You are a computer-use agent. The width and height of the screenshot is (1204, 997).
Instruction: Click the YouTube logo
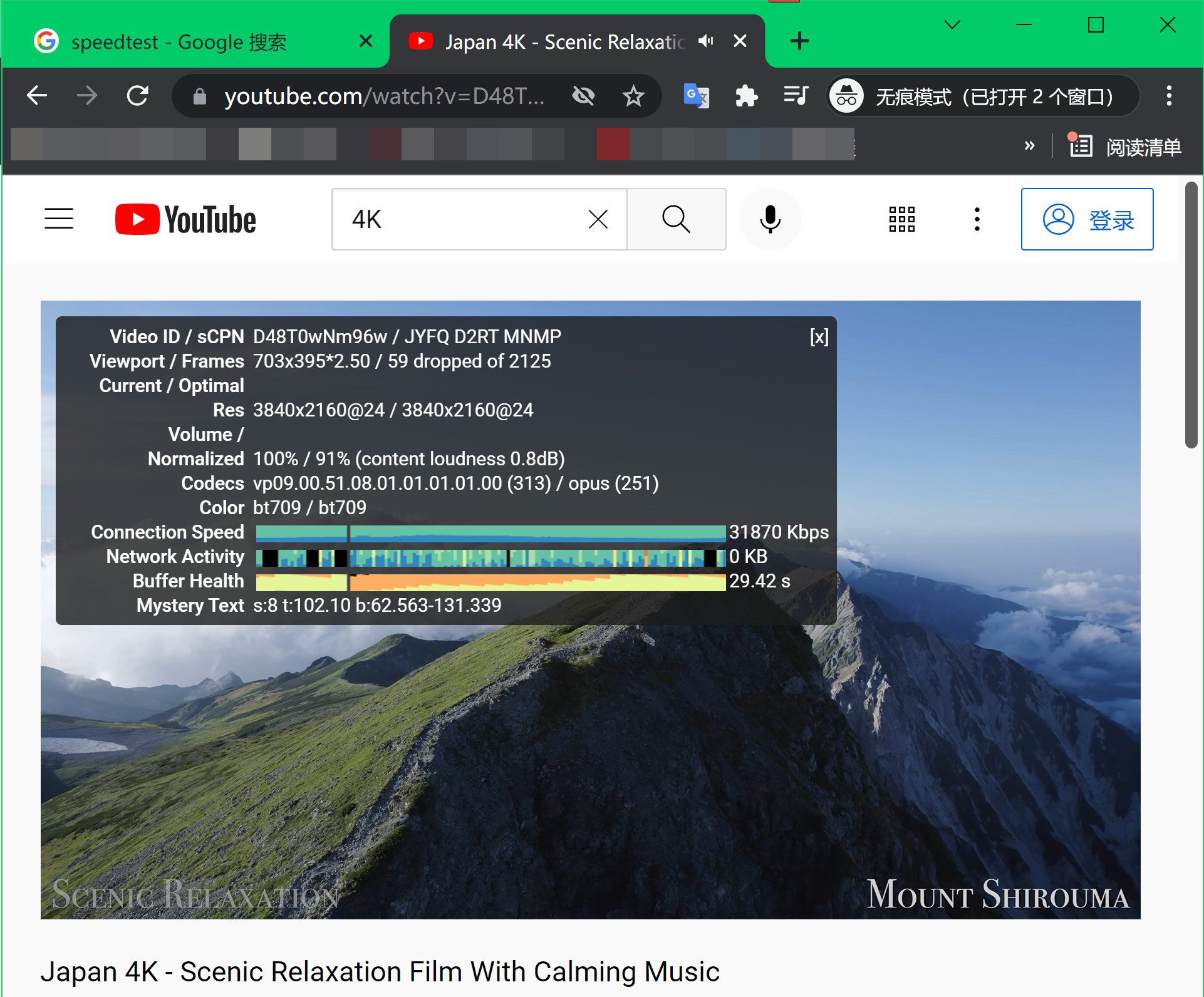(x=185, y=219)
